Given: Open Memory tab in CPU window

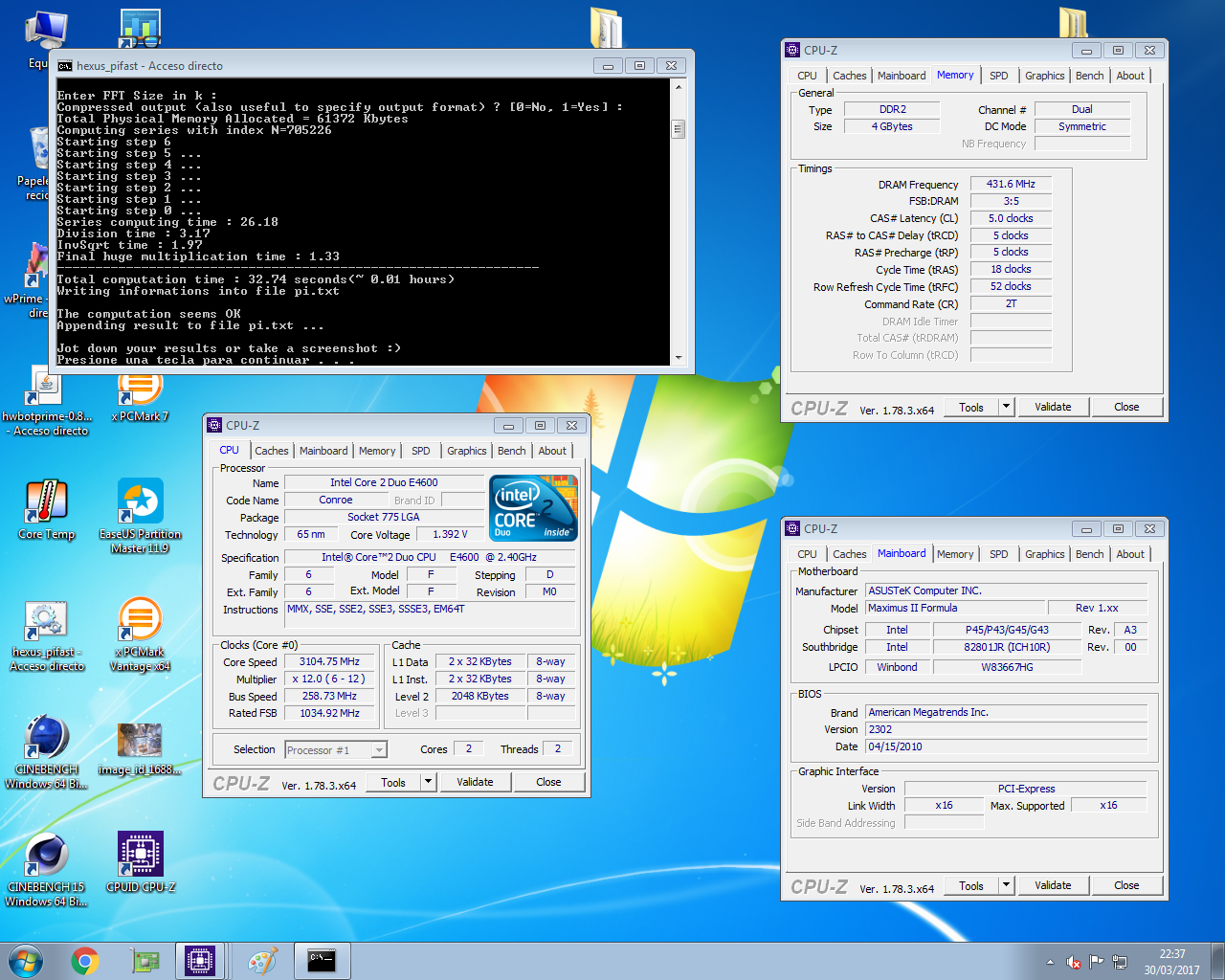Looking at the screenshot, I should tap(377, 451).
